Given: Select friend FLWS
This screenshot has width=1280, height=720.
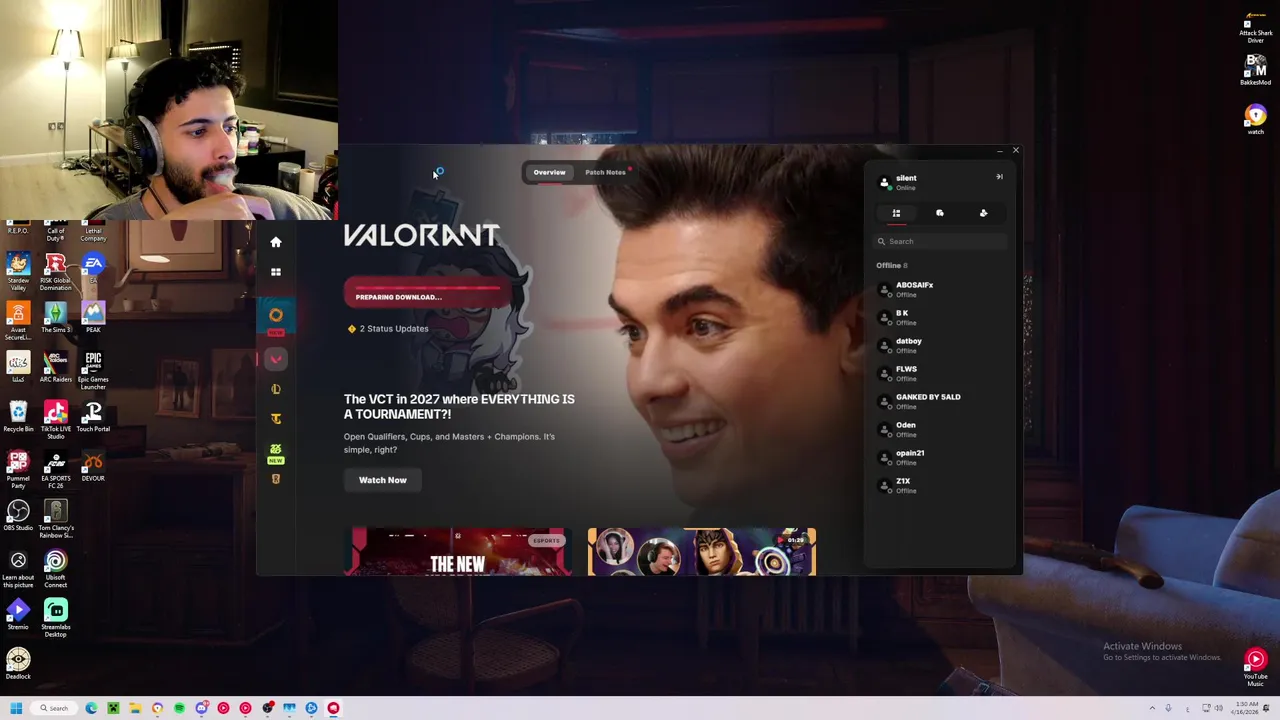Looking at the screenshot, I should [x=940, y=374].
